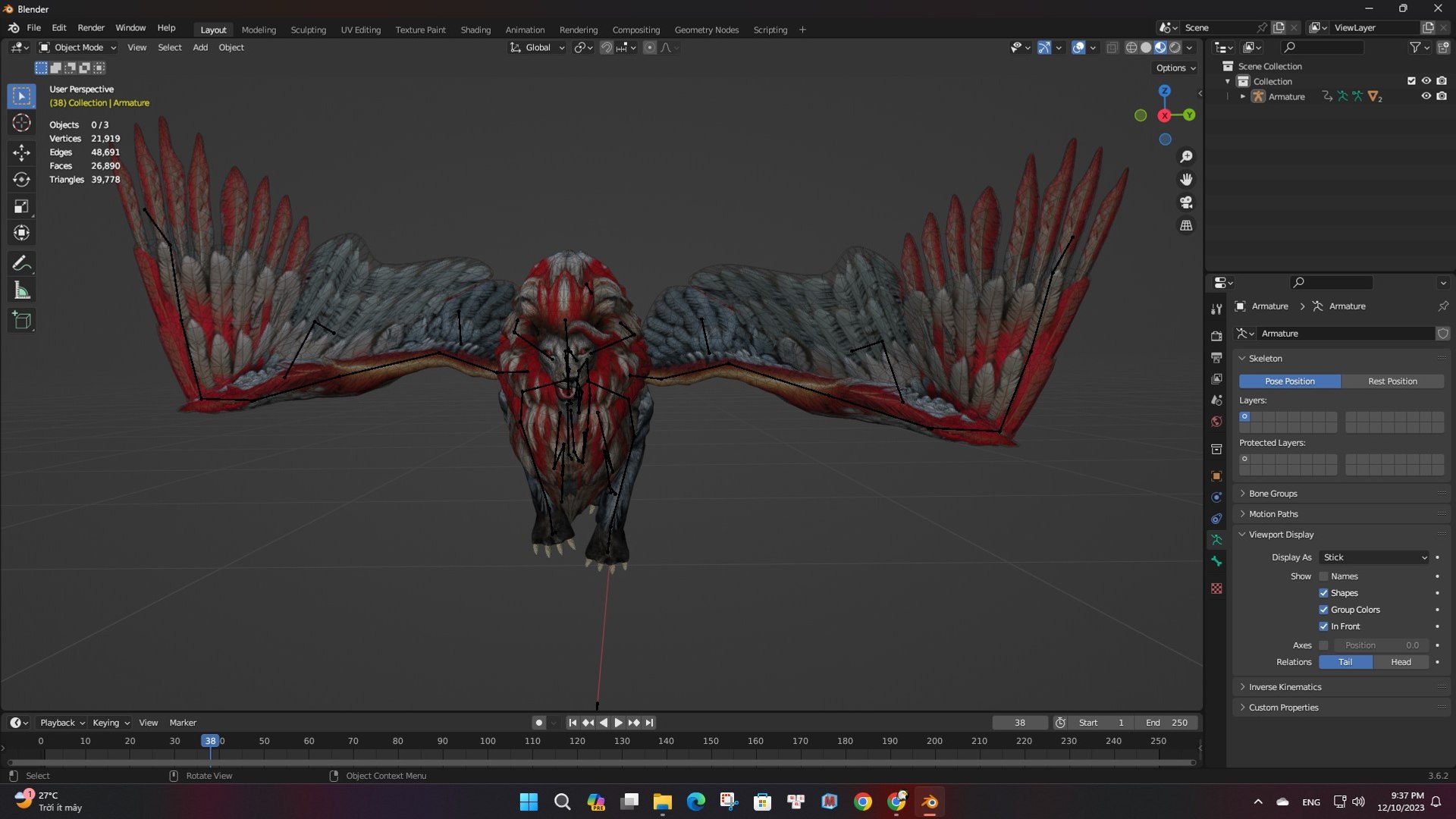Toggle the Auto Keying record button
1456x819 pixels.
tap(538, 723)
